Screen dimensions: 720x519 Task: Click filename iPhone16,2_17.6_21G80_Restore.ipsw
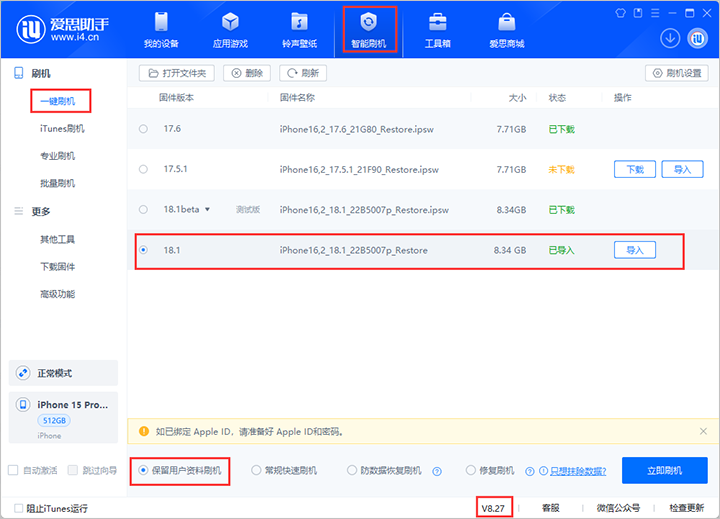357,130
